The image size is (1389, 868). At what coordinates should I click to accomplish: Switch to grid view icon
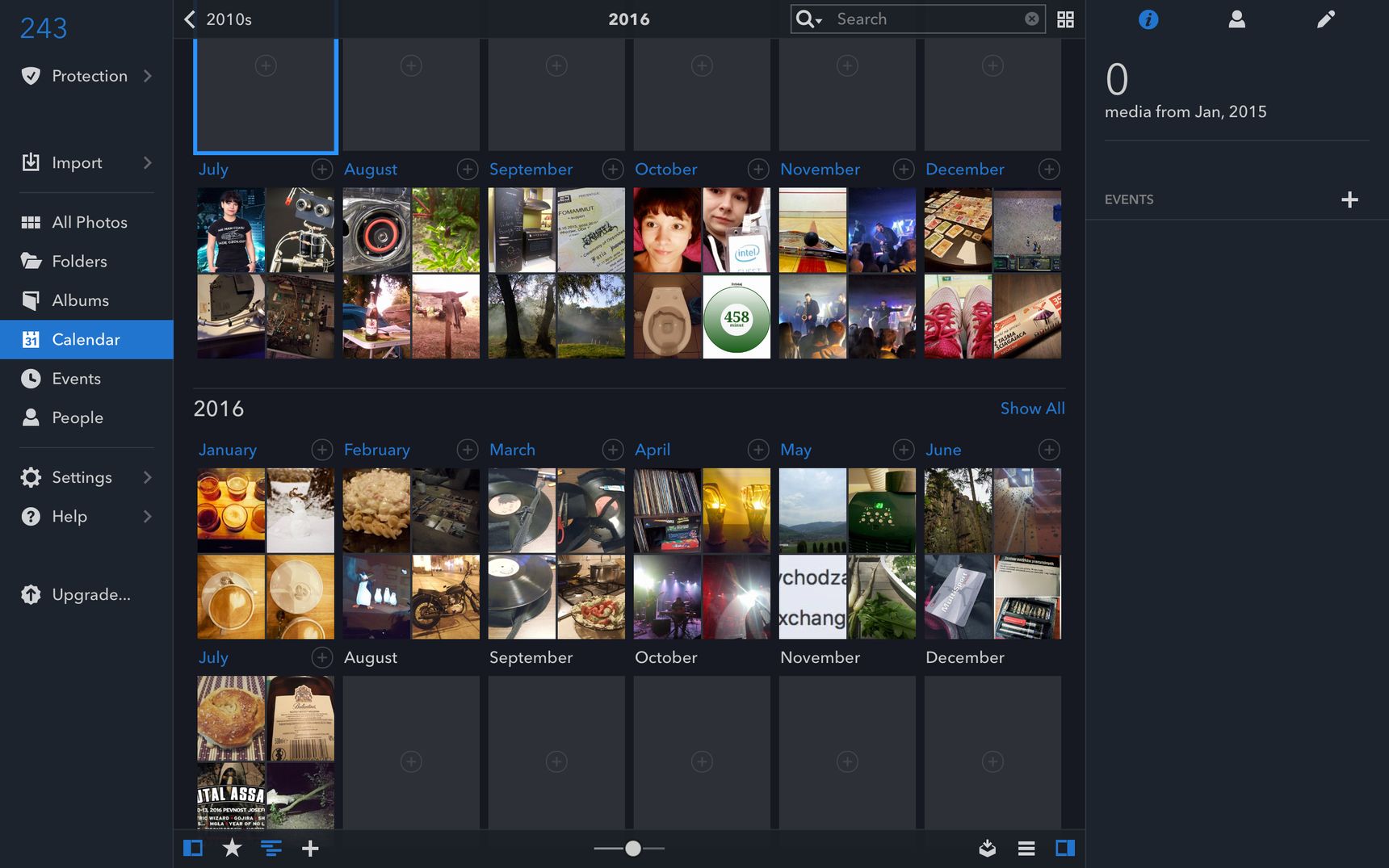(1065, 19)
